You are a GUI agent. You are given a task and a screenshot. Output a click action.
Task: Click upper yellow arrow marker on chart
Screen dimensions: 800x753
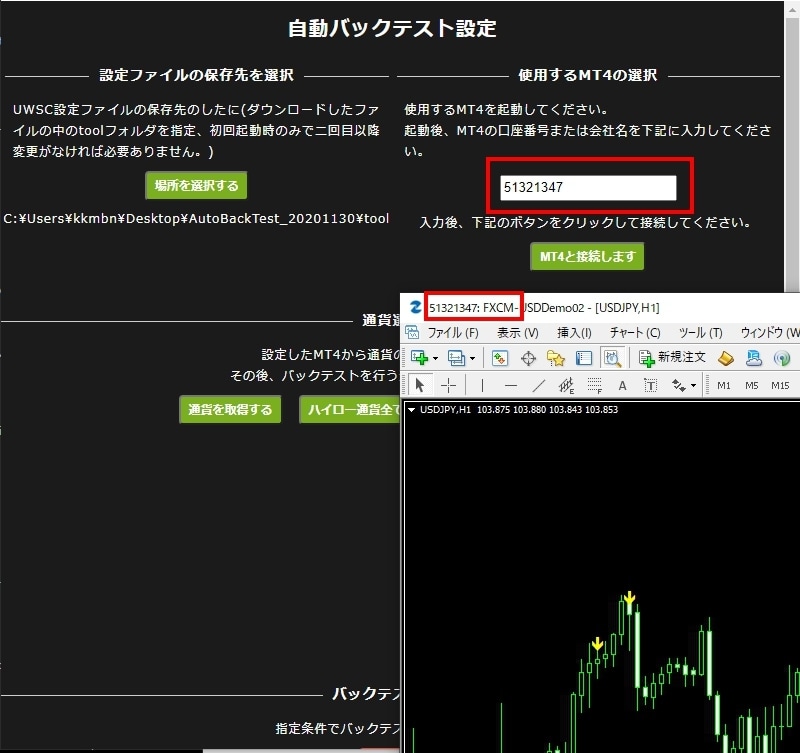coord(630,598)
